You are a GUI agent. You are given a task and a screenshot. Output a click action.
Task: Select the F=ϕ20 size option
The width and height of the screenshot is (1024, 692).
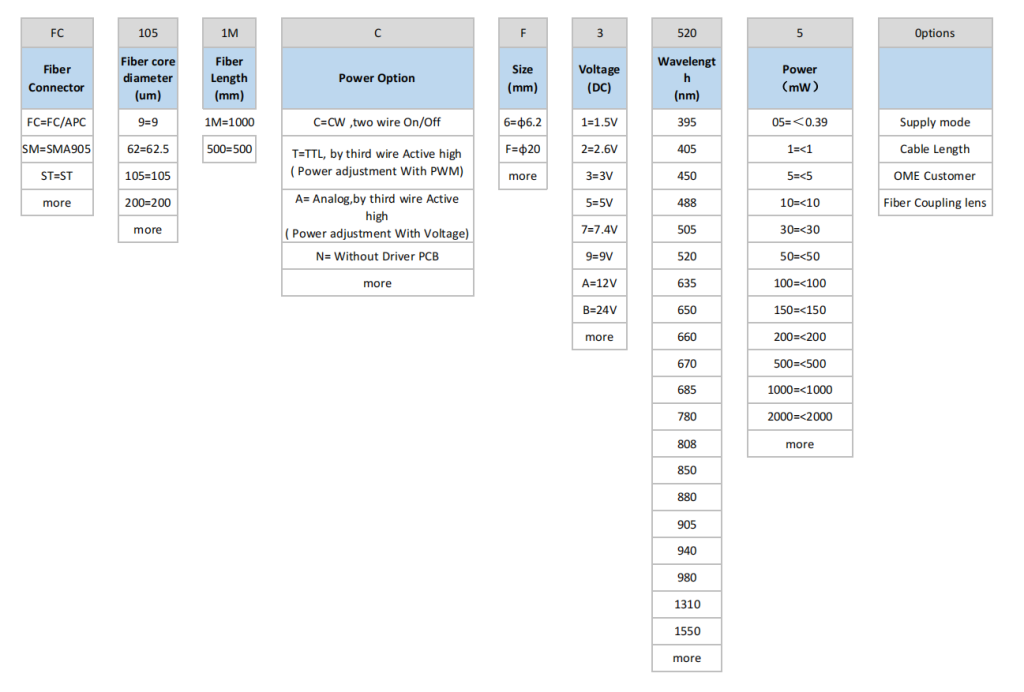(x=522, y=149)
